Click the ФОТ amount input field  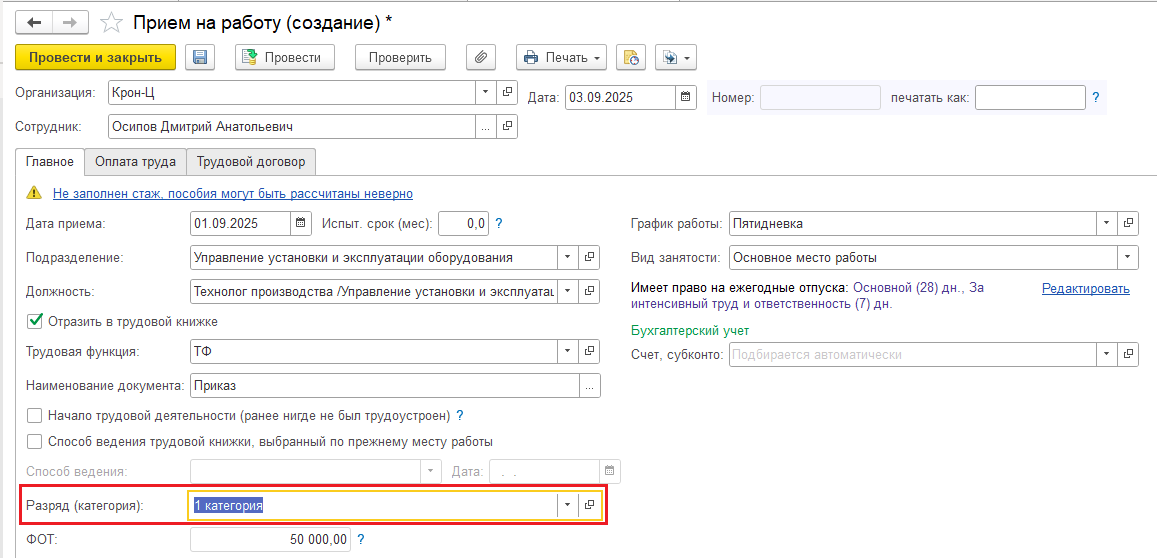coord(270,540)
